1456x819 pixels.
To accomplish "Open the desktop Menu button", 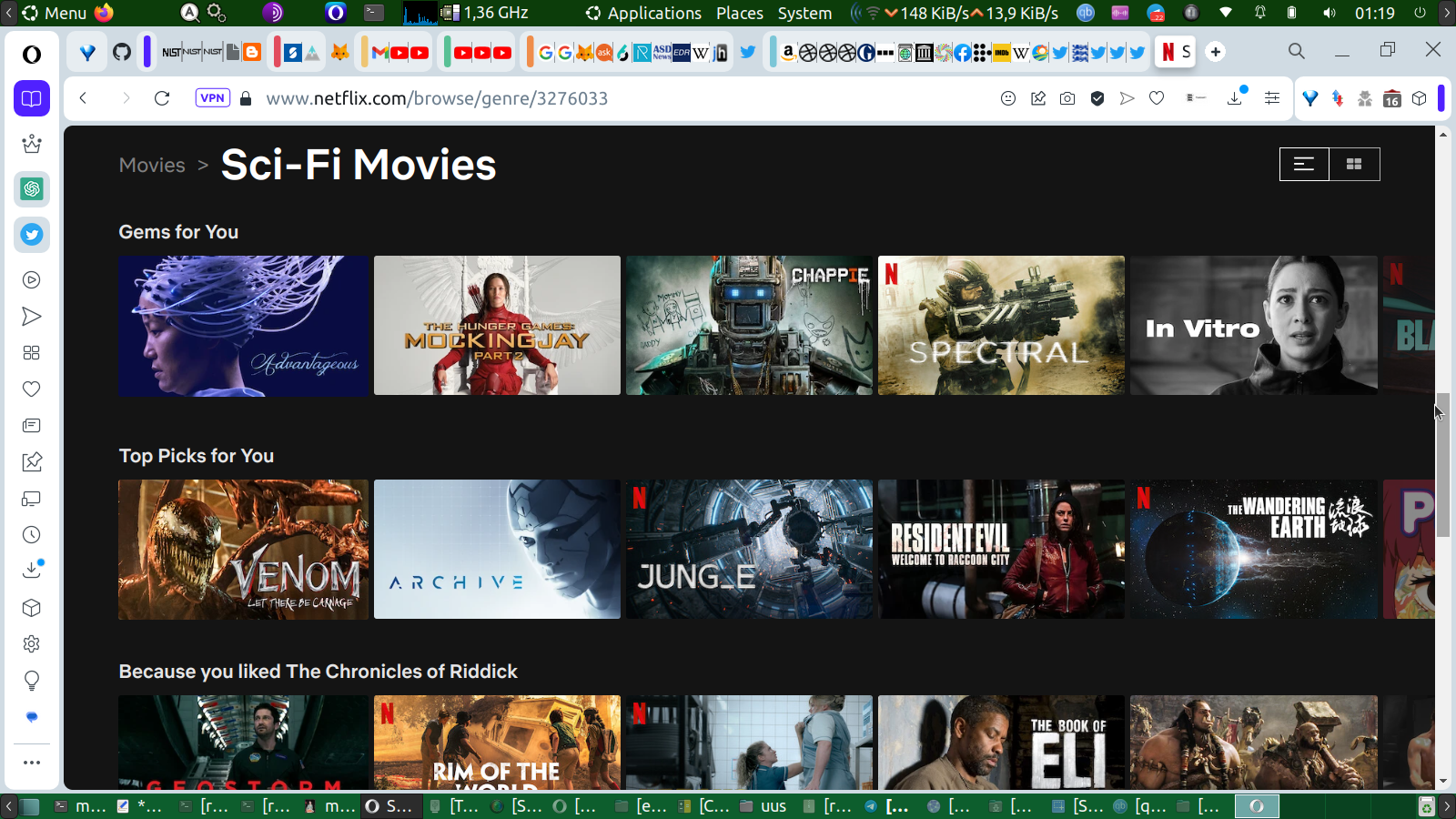I will pos(54,13).
